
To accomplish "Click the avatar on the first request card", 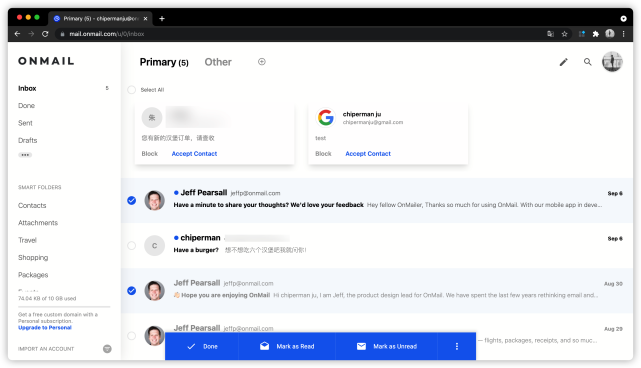I will click(152, 118).
